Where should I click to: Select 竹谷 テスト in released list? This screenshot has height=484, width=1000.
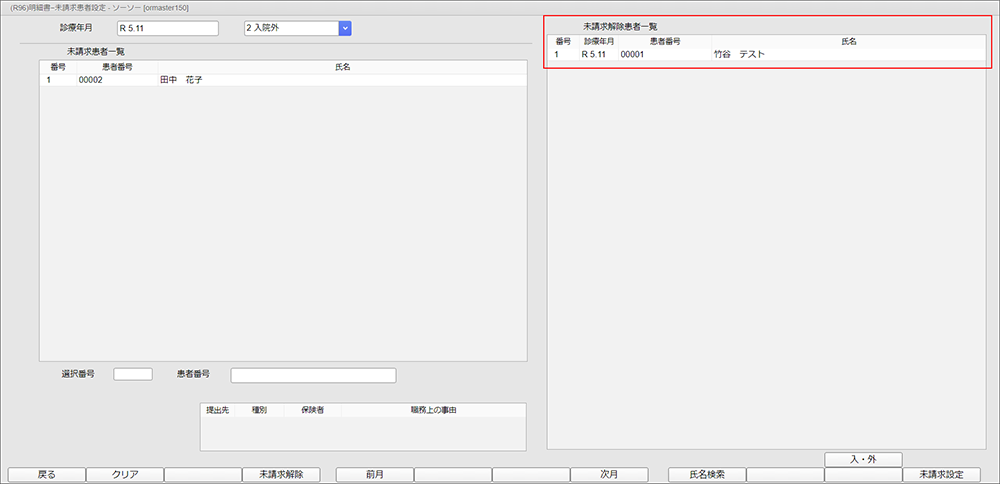[738, 55]
